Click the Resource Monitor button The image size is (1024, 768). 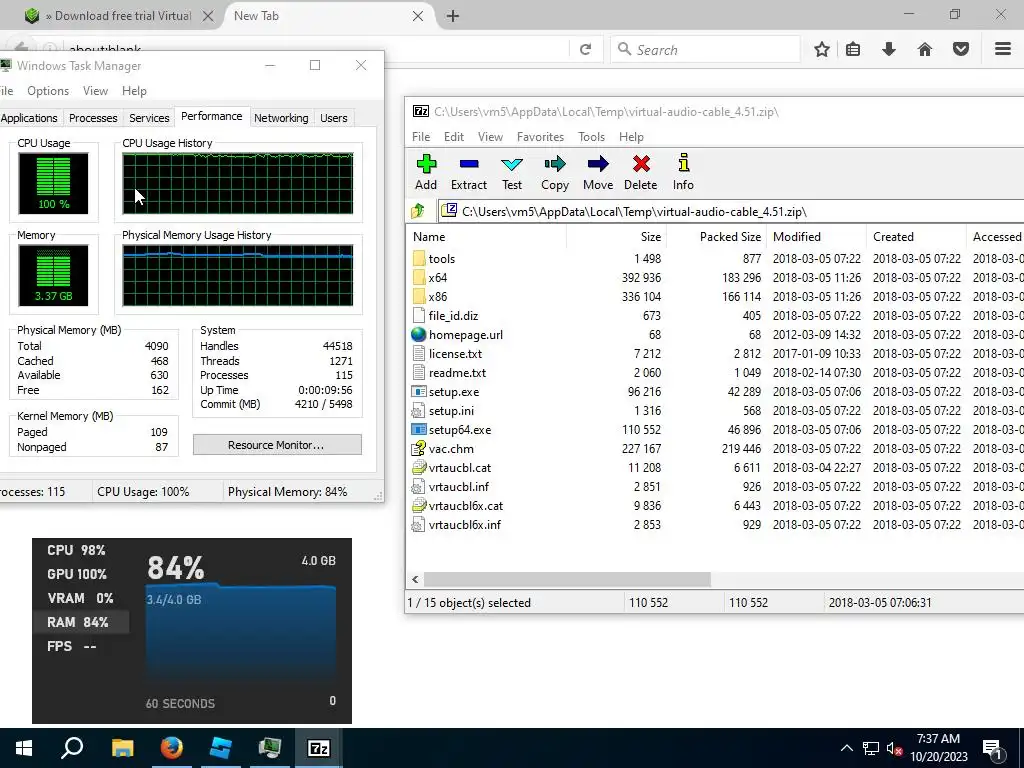[277, 445]
